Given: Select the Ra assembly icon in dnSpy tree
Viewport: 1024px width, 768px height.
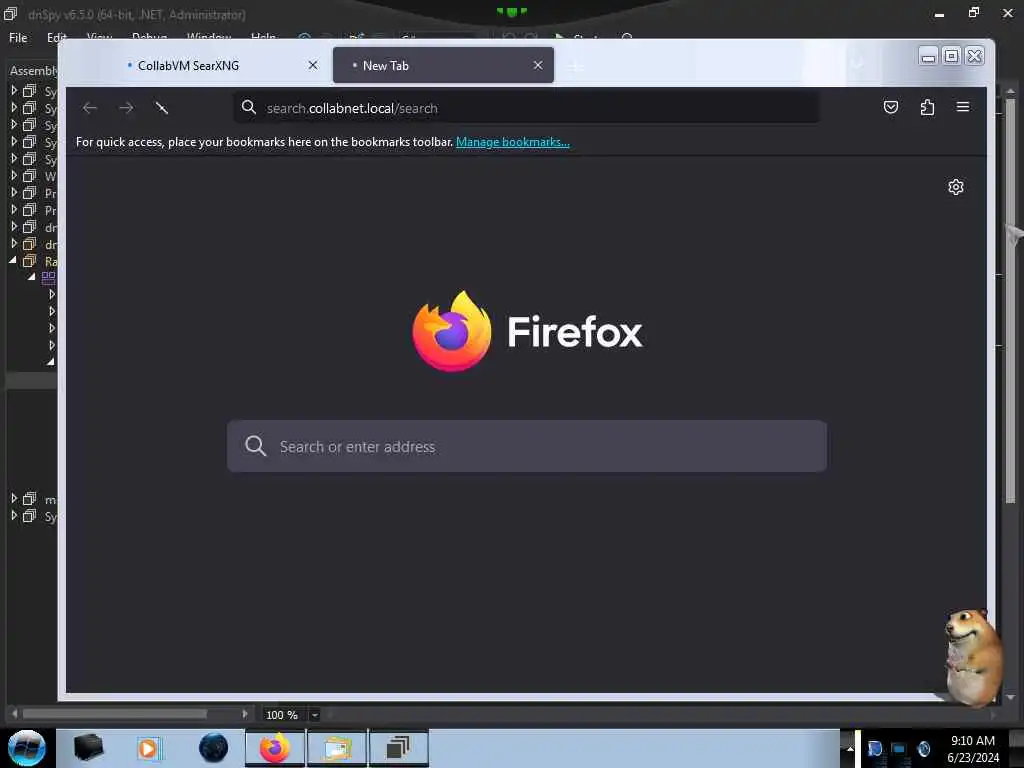Looking at the screenshot, I should click(x=29, y=261).
